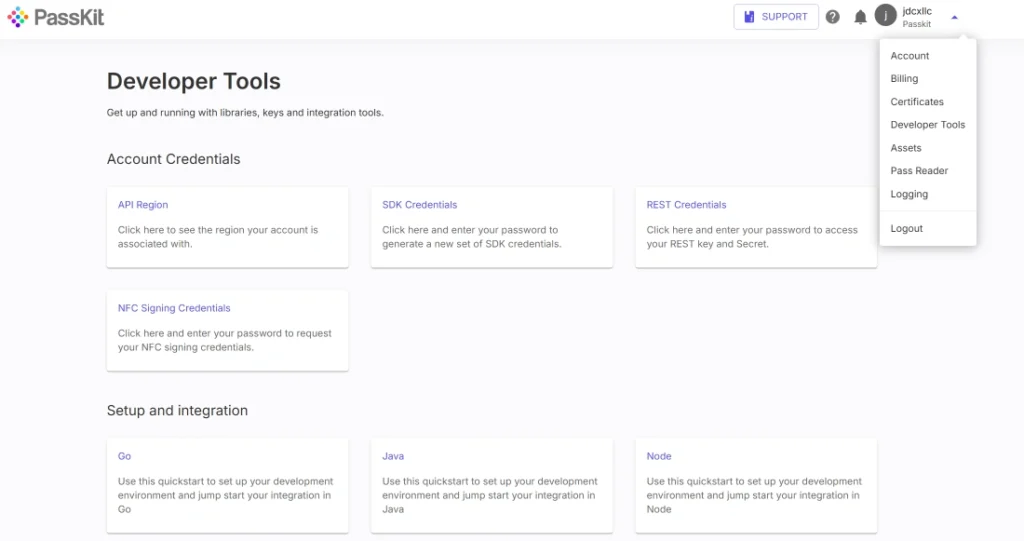Collapse the account menu caret arrow
This screenshot has width=1024, height=541.
(954, 18)
